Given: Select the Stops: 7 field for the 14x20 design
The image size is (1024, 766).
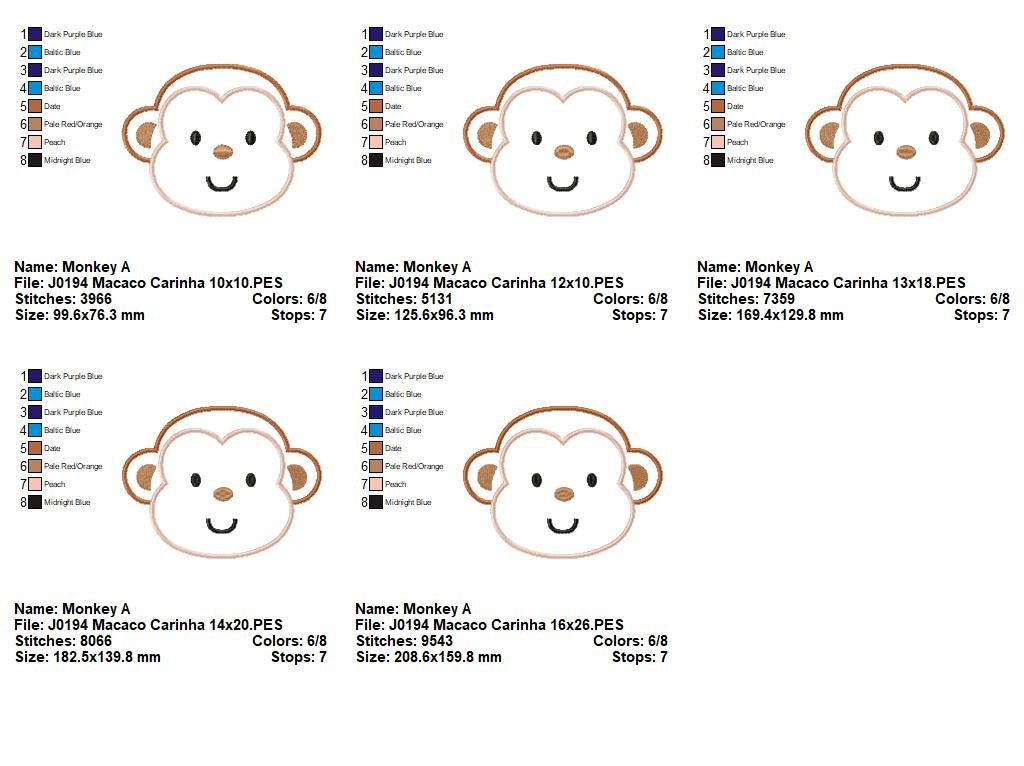Looking at the screenshot, I should pos(297,657).
